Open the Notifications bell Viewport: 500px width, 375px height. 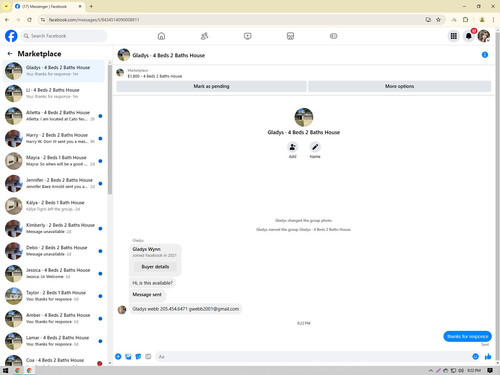[469, 36]
